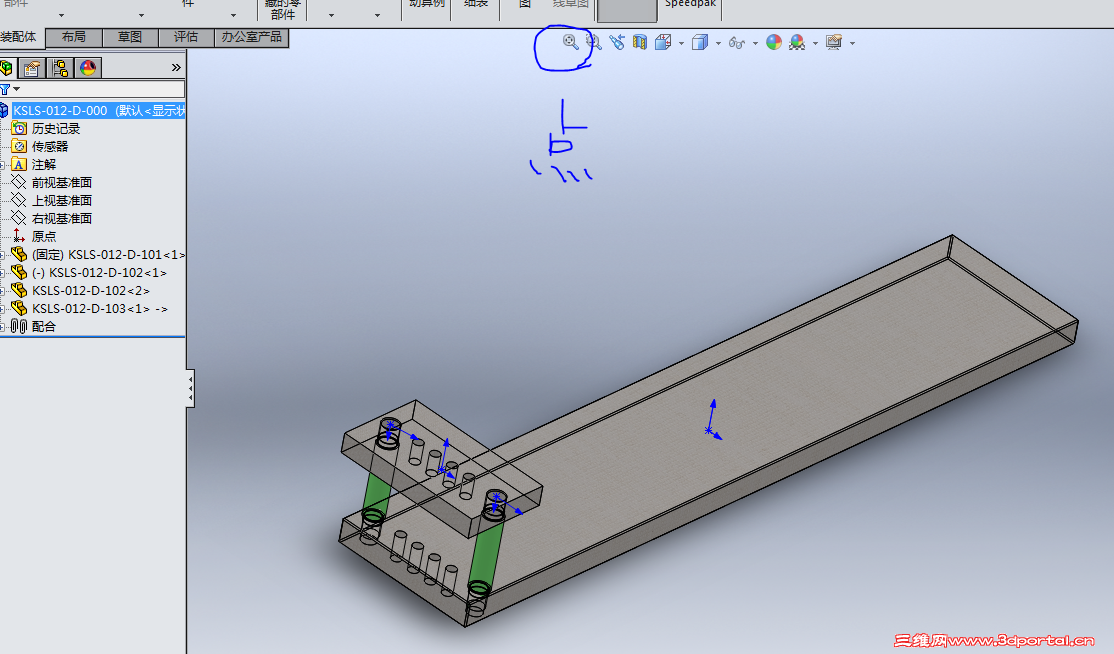Click the View Settings monitor icon
The height and width of the screenshot is (654, 1114).
834,42
